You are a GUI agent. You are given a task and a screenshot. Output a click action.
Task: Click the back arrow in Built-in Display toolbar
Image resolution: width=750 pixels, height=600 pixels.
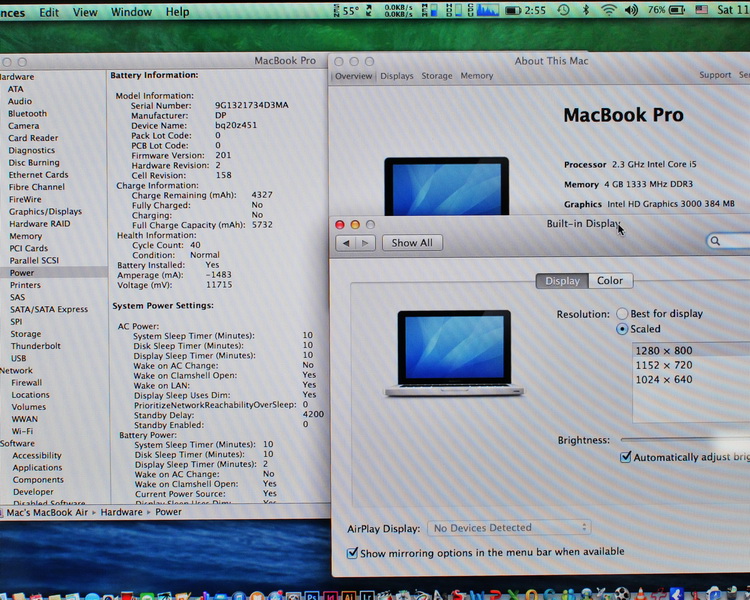346,243
